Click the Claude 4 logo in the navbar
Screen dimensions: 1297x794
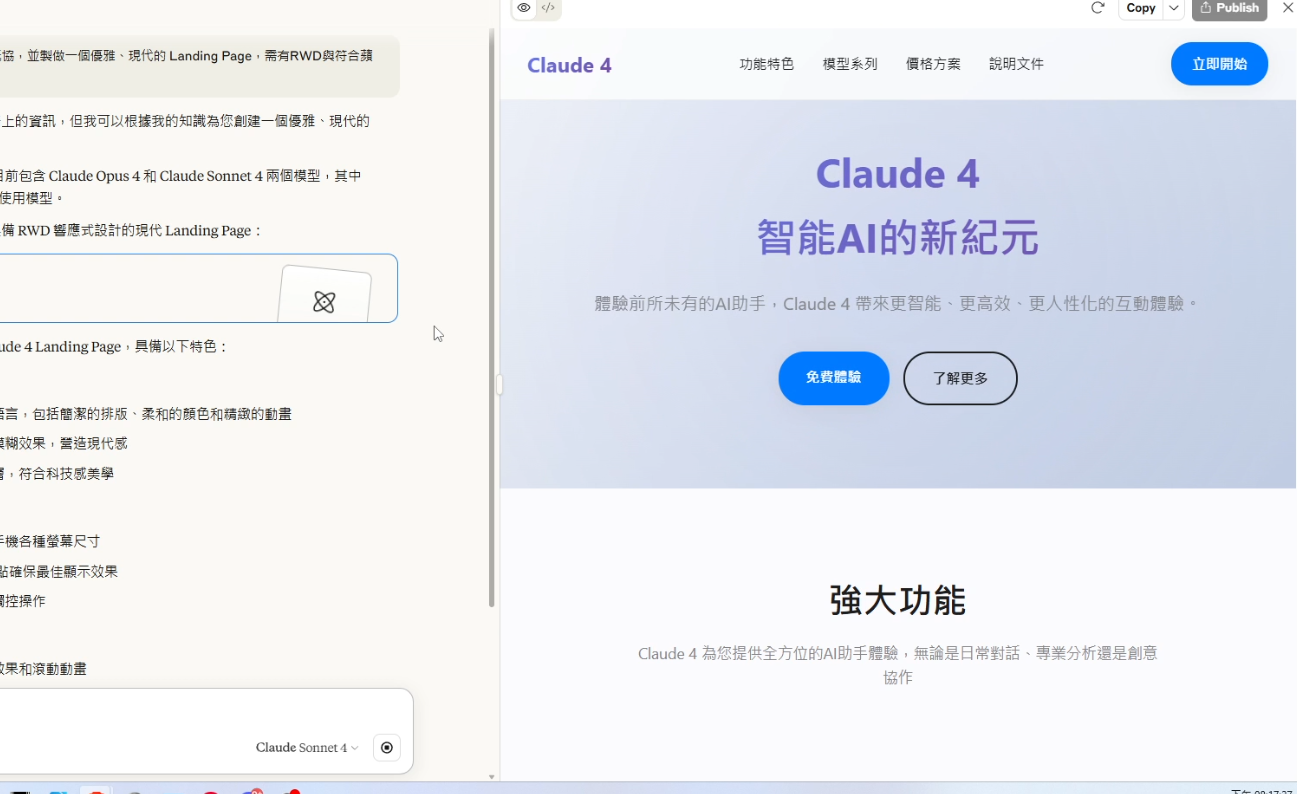(x=569, y=65)
